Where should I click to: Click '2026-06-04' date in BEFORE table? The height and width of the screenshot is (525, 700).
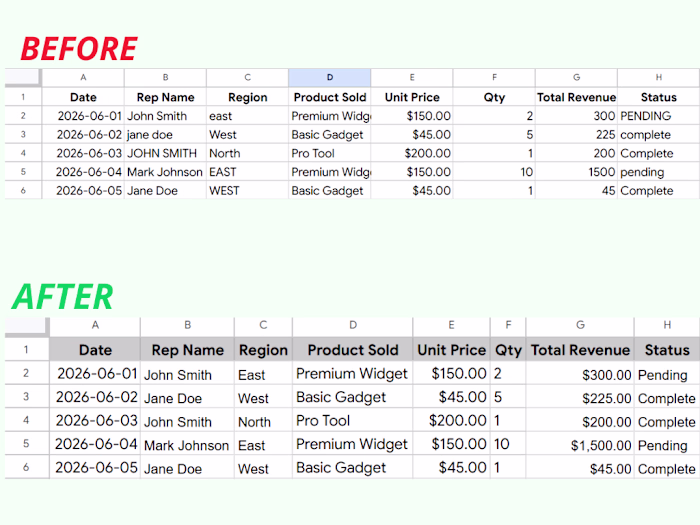[83, 172]
